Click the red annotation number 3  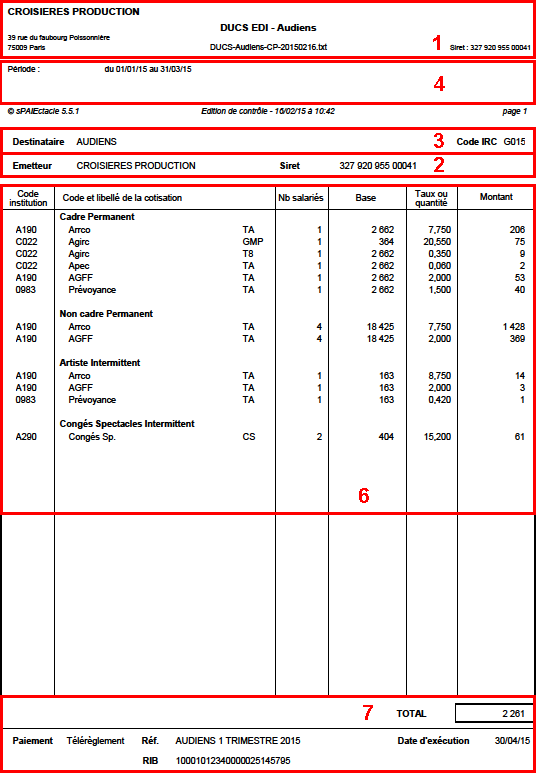coord(439,141)
